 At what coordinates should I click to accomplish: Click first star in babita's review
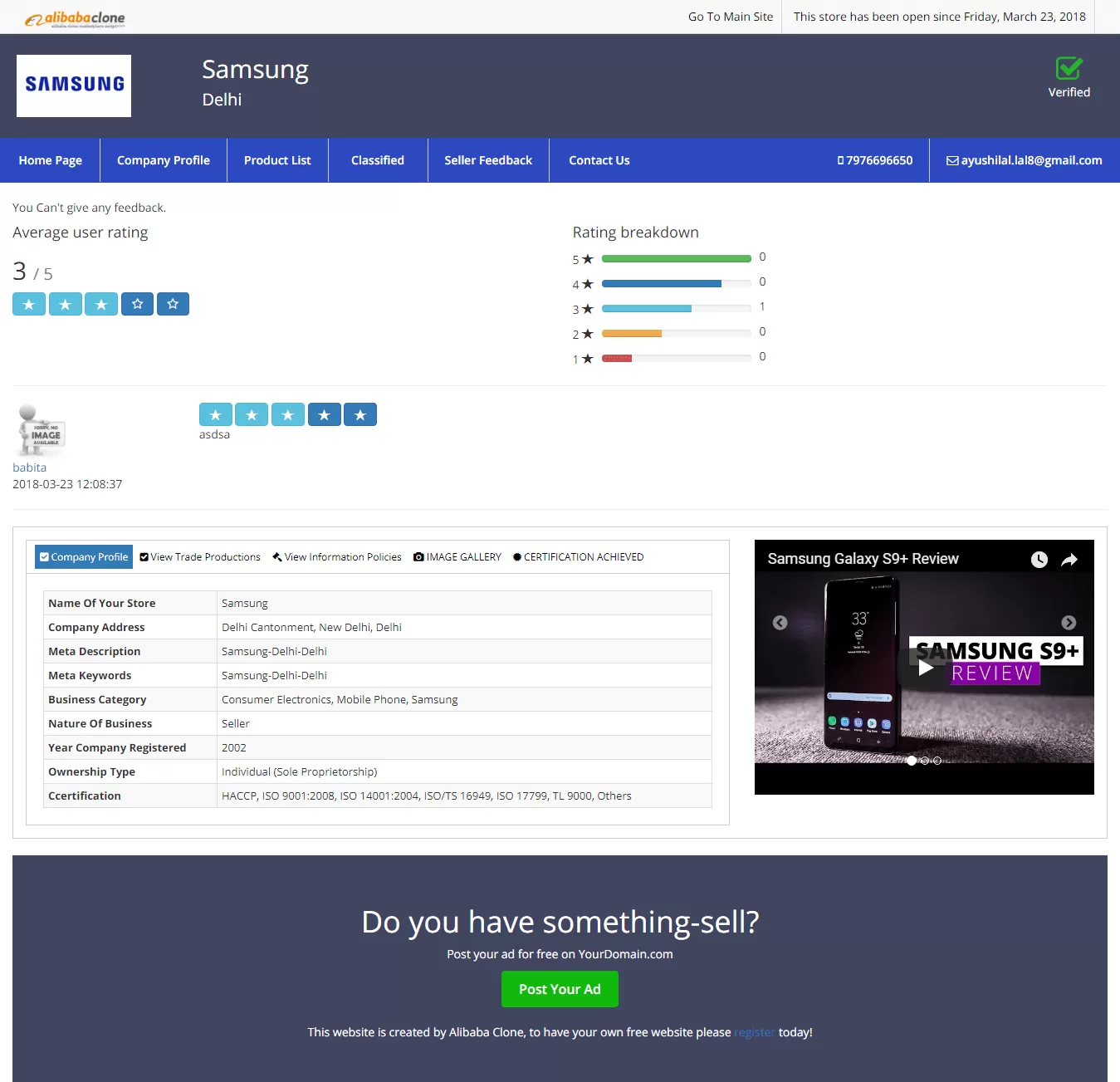click(216, 414)
